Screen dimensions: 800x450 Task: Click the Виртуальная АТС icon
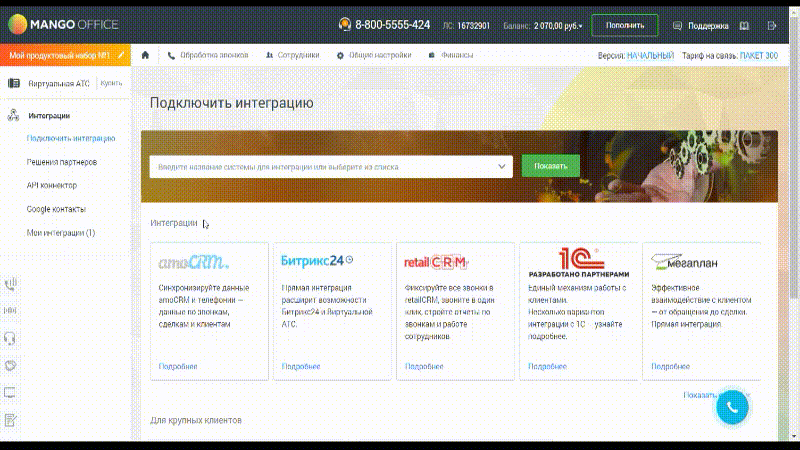pyautogui.click(x=14, y=83)
